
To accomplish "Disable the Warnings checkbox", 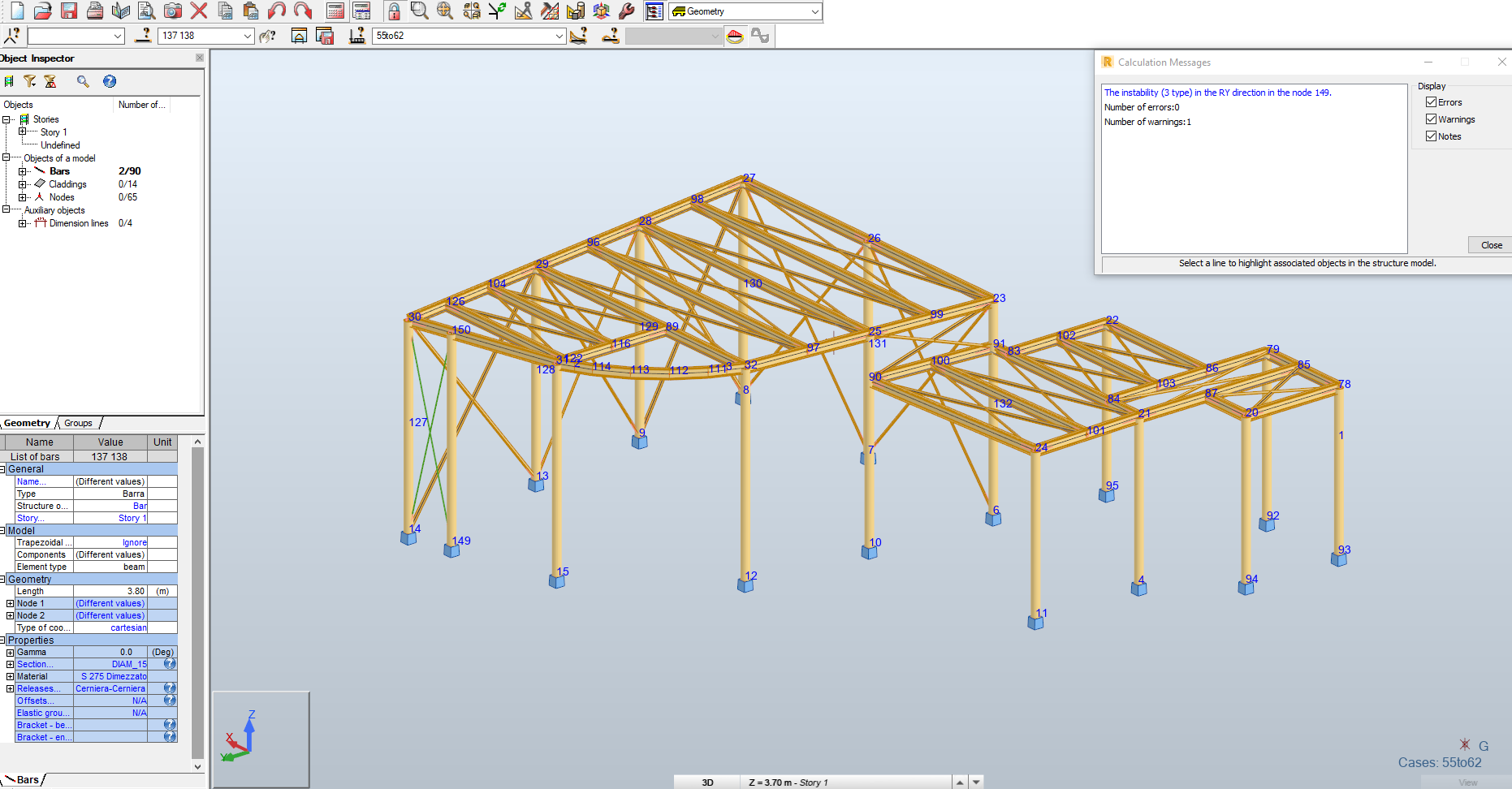I will (x=1432, y=119).
